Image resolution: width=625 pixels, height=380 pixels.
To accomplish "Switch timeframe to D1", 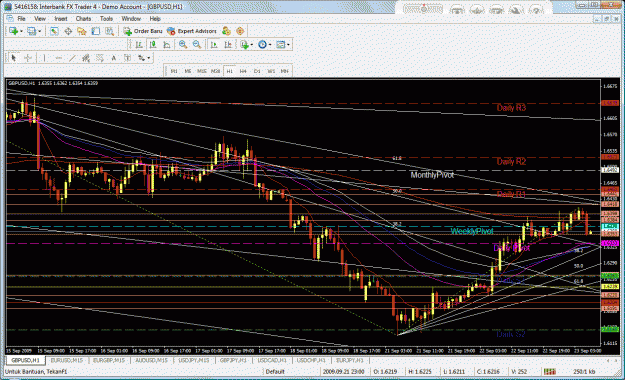I will point(257,71).
